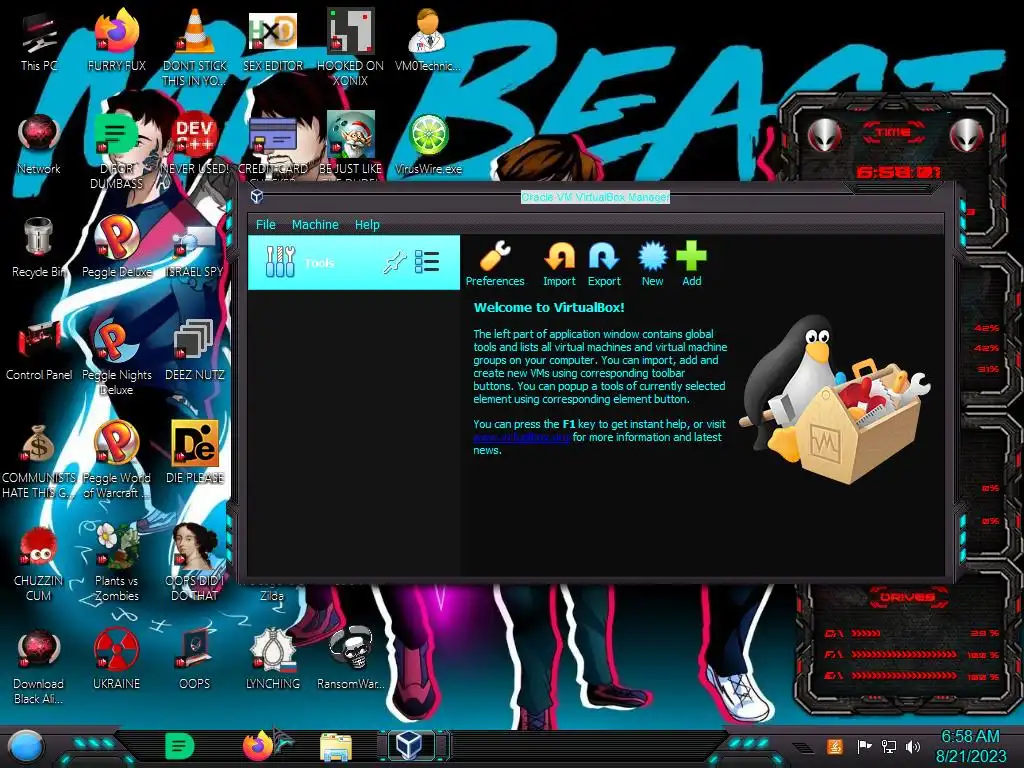
Task: Open the green chat app in taskbar
Action: pos(180,746)
